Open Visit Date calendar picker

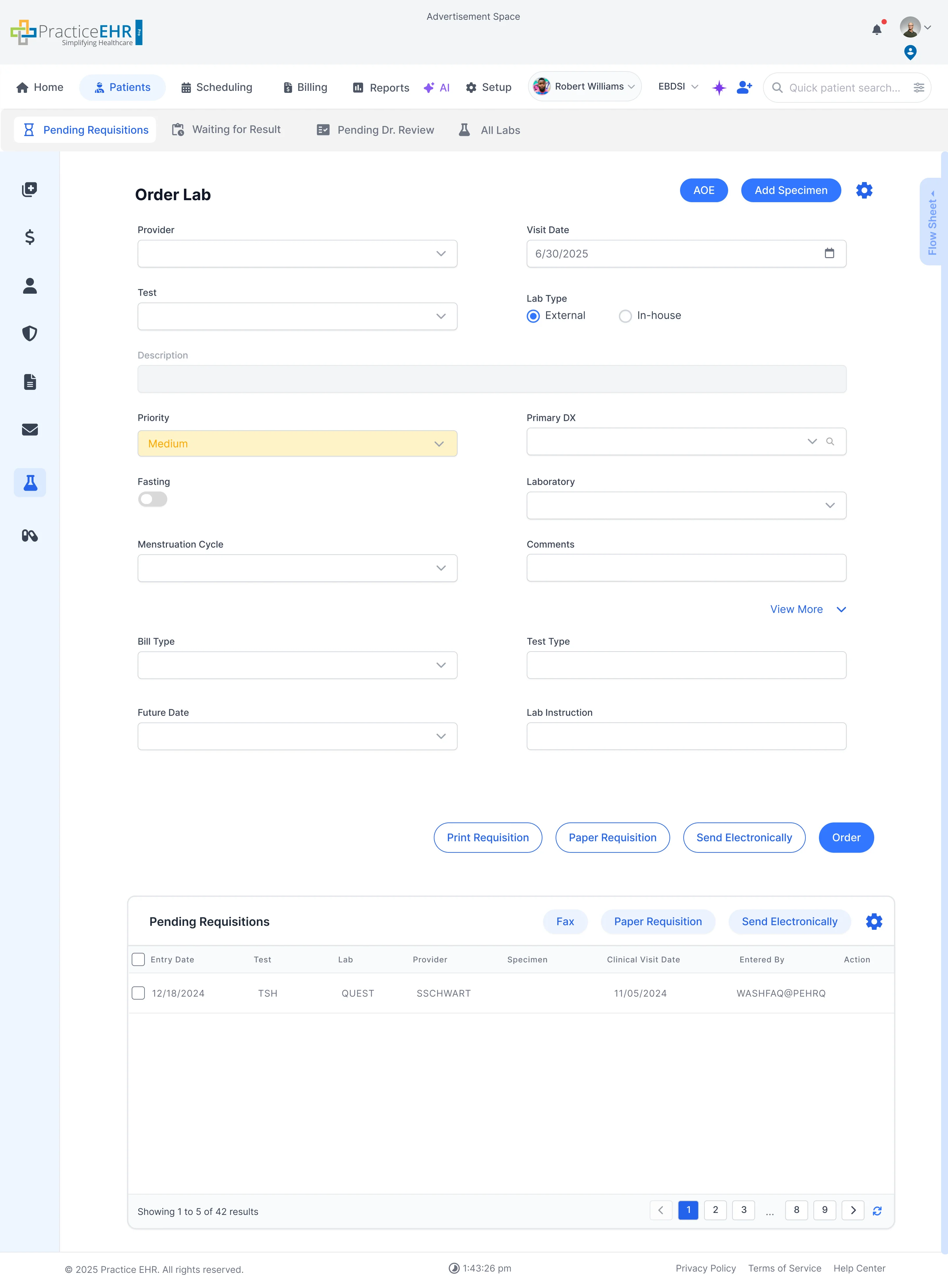coord(829,253)
